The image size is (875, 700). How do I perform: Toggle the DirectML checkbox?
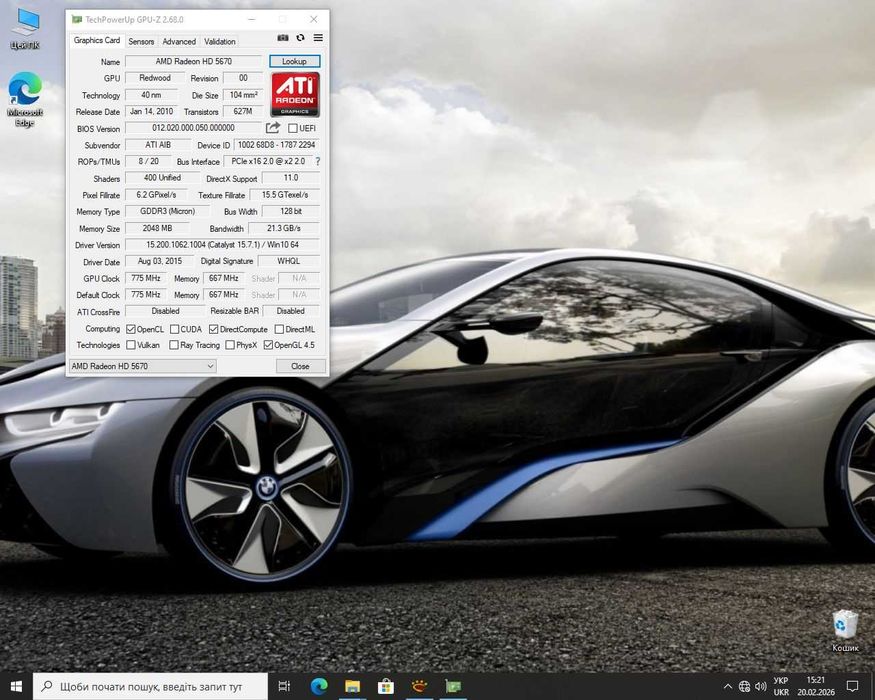coord(279,329)
